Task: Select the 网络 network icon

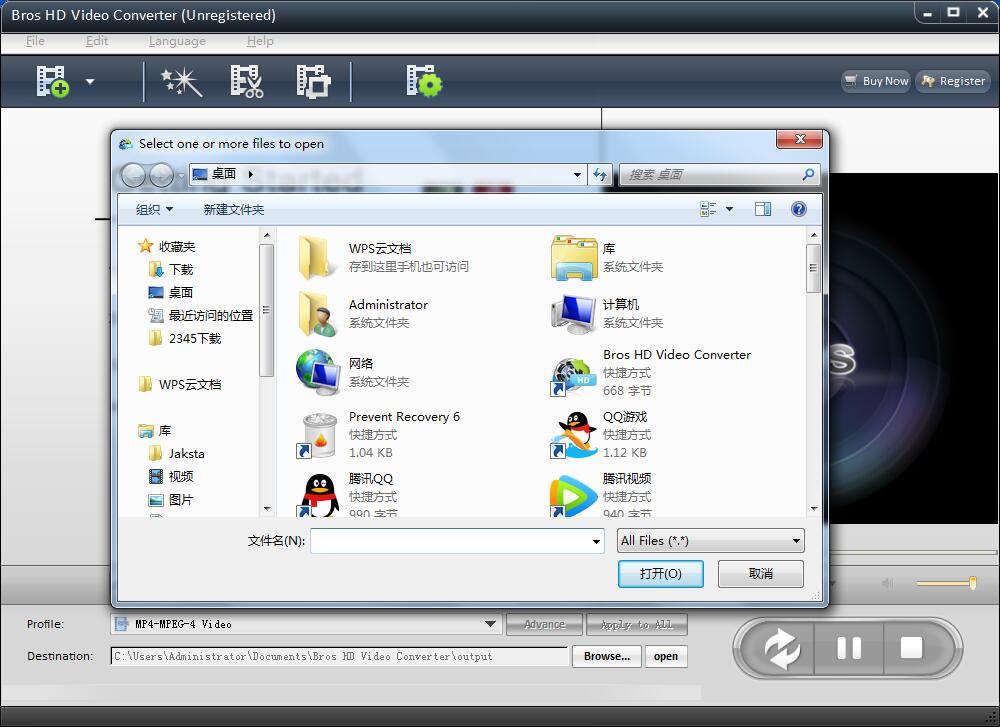Action: pos(317,372)
